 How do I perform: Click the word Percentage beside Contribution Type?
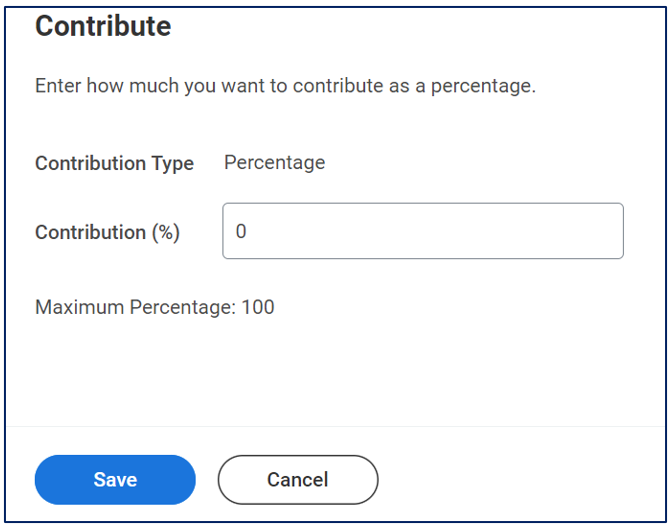274,162
